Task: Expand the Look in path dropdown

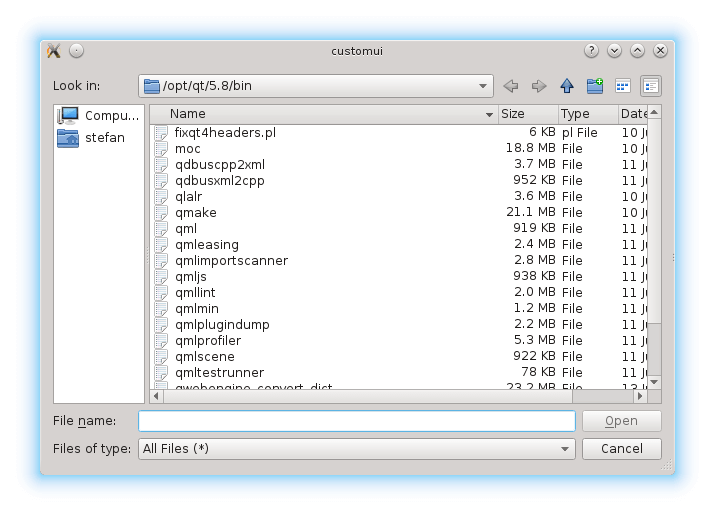Action: (484, 86)
